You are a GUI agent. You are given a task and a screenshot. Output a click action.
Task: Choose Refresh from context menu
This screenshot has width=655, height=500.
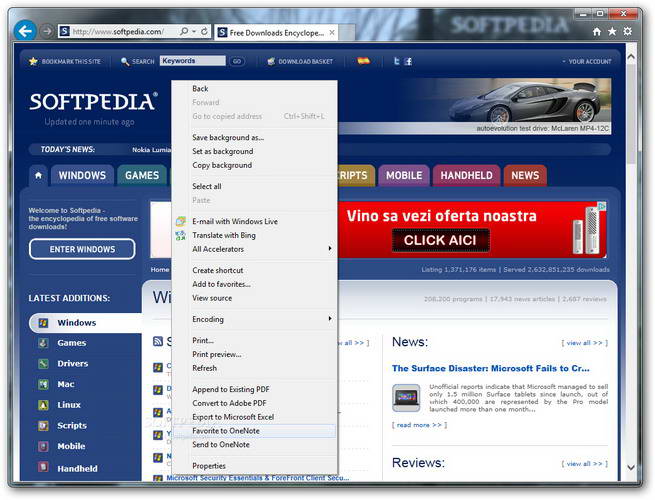tap(255, 368)
